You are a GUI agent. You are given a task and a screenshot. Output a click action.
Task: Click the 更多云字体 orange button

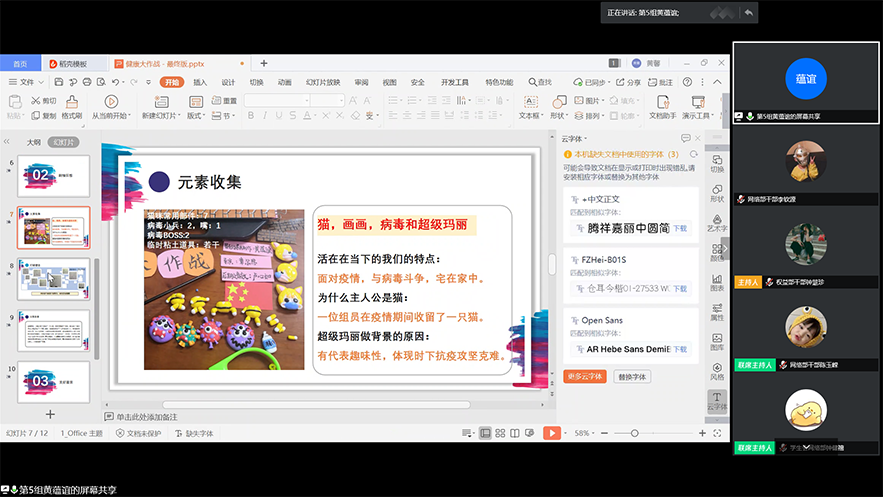coord(585,377)
